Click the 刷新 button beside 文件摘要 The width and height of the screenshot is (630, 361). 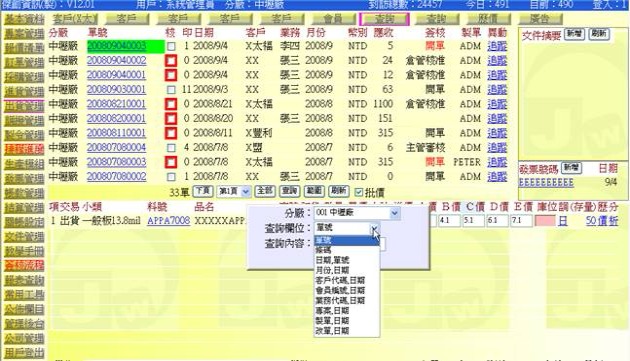coord(599,34)
